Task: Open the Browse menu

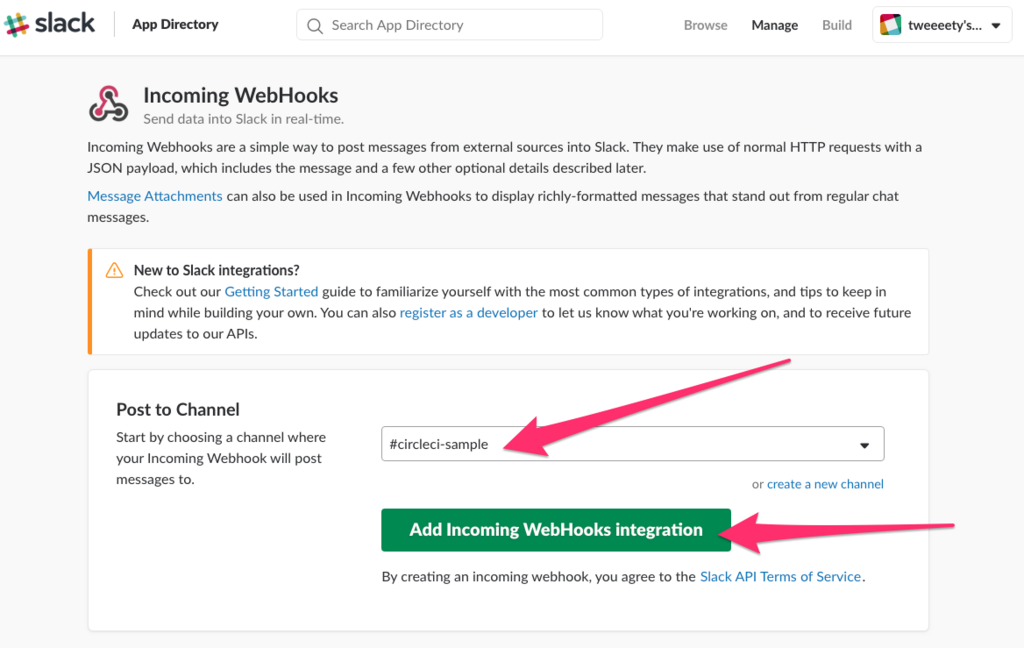Action: pyautogui.click(x=705, y=25)
